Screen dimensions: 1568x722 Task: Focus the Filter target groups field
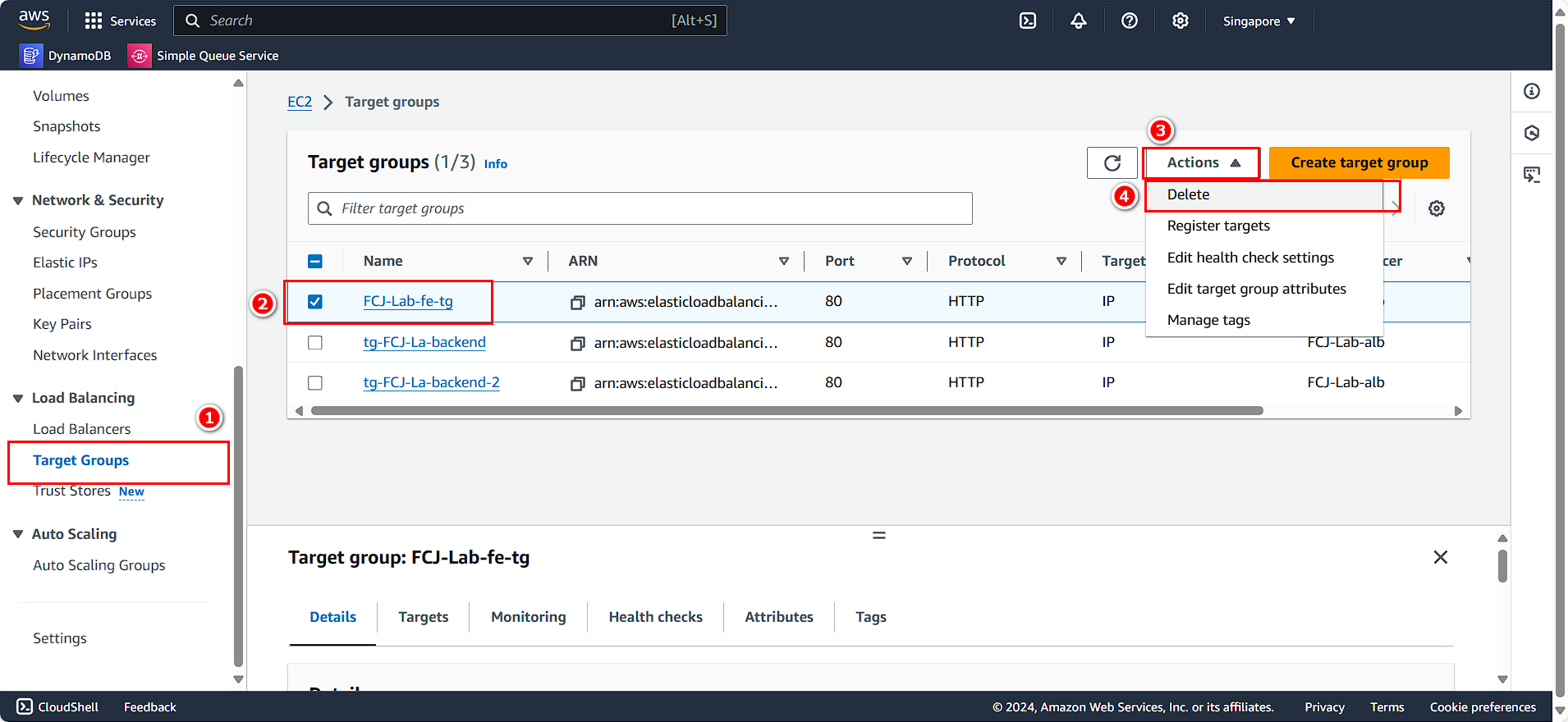(640, 208)
